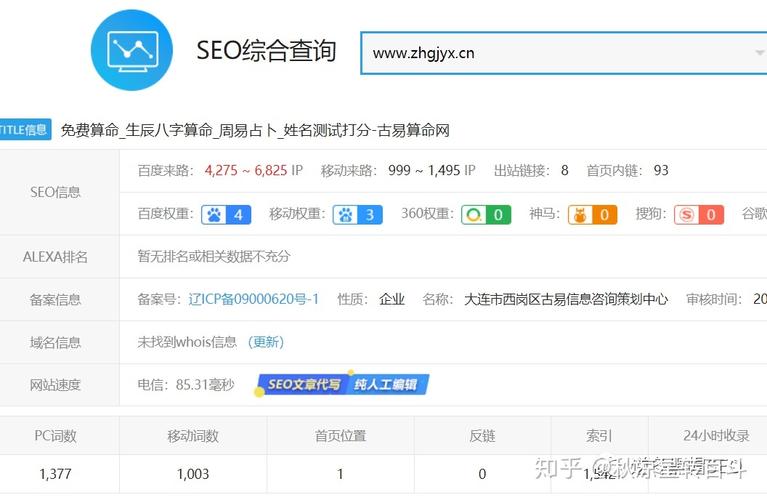
Task: Click the 360 weight green badge
Action: tap(486, 215)
